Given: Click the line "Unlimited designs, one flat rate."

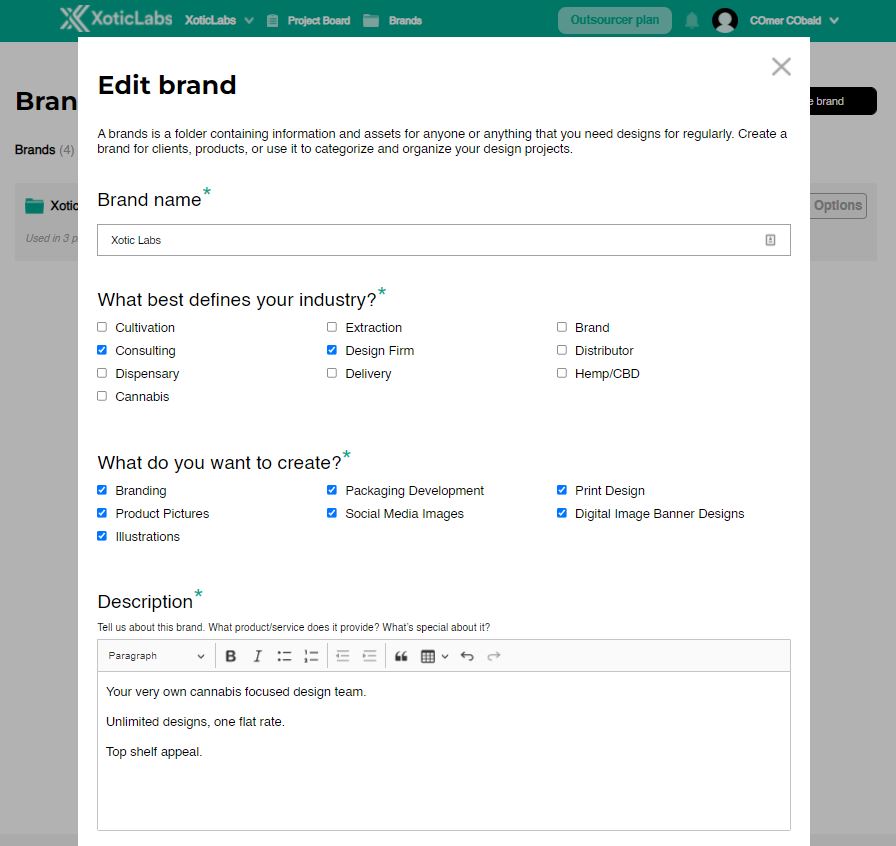Looking at the screenshot, I should [195, 722].
